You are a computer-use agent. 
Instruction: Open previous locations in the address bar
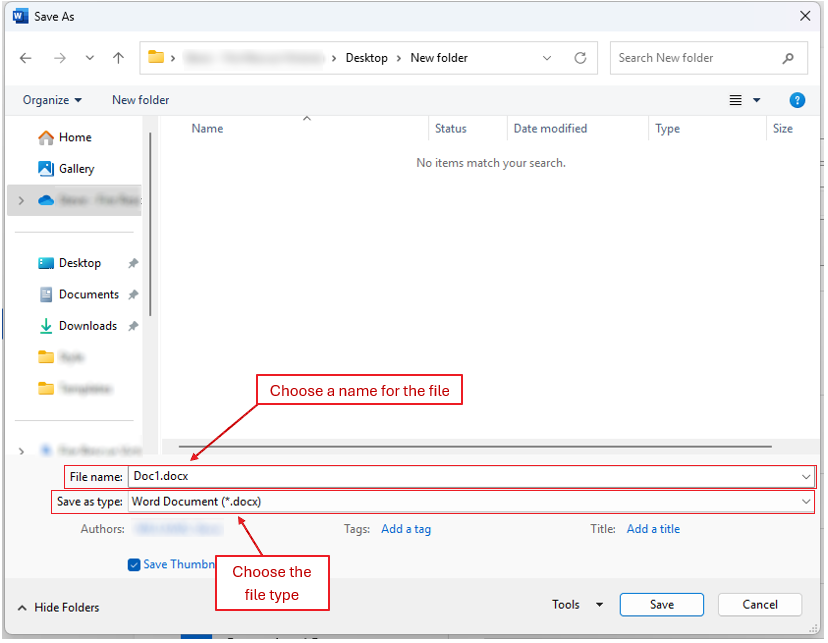coord(546,58)
